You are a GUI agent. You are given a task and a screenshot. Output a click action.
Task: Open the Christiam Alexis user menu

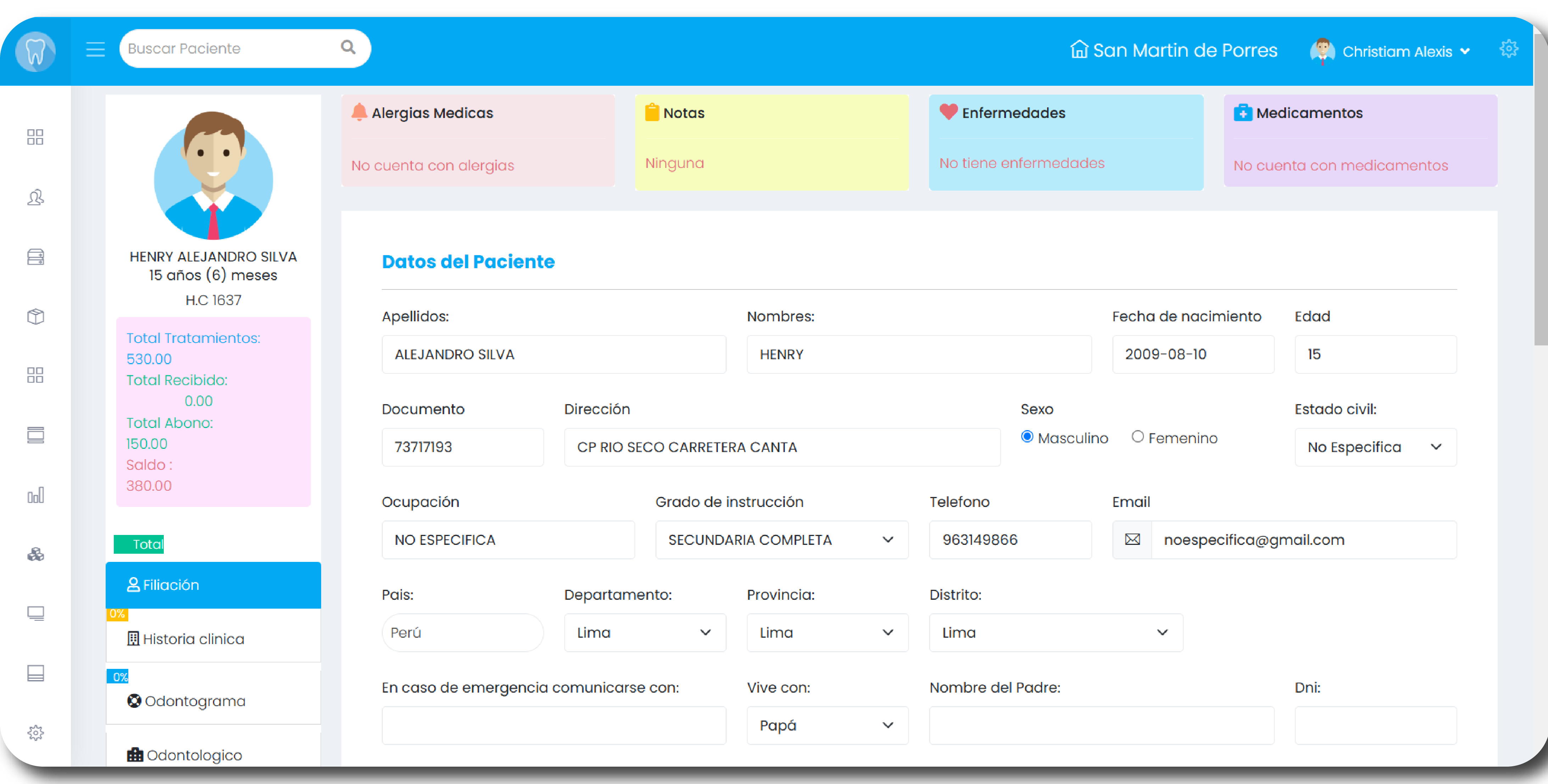tap(1397, 52)
